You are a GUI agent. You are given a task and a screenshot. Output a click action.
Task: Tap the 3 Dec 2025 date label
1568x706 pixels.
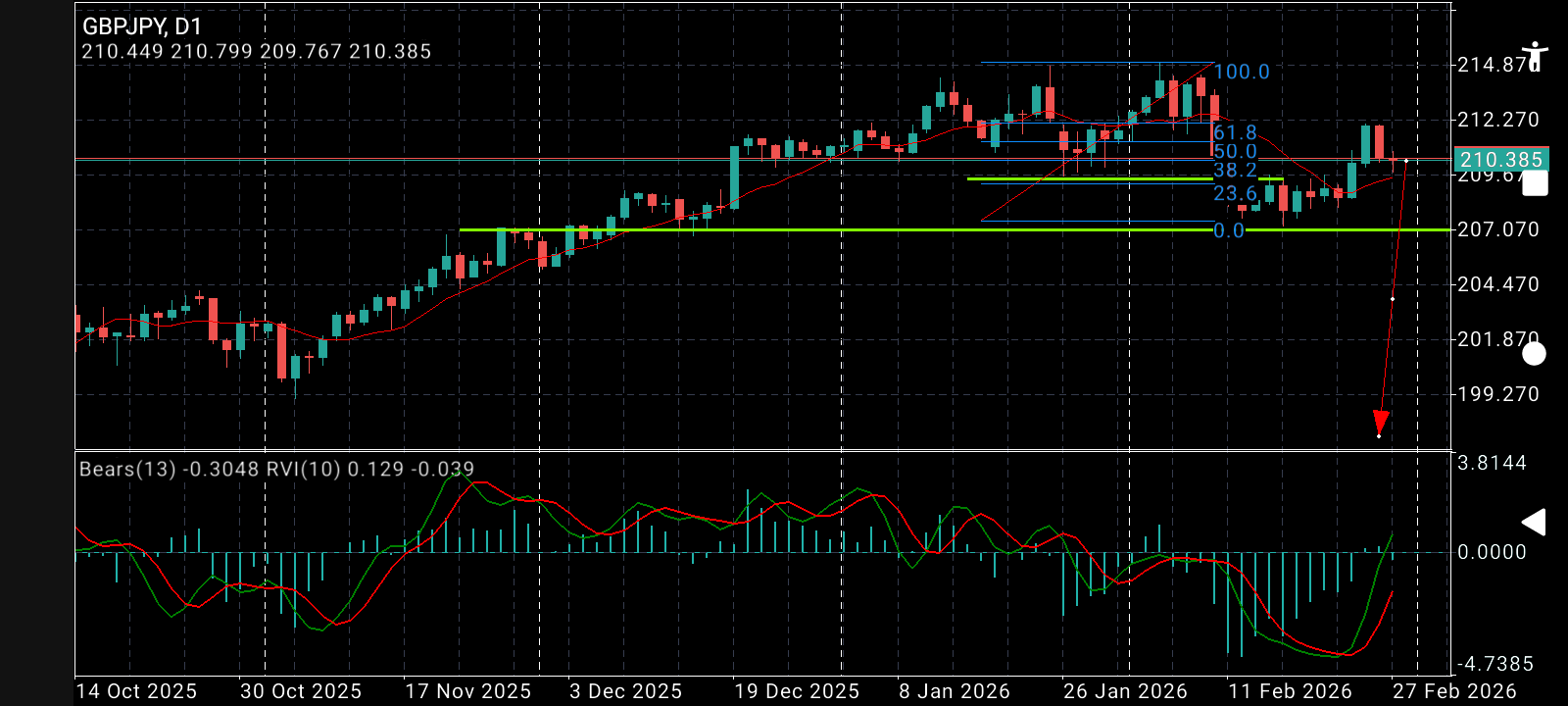coord(626,691)
